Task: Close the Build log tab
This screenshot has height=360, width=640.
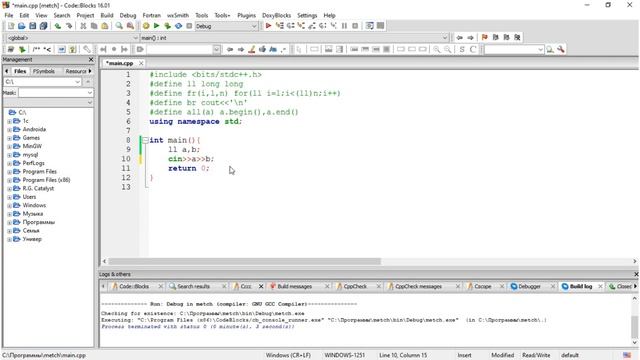Action: coord(600,287)
